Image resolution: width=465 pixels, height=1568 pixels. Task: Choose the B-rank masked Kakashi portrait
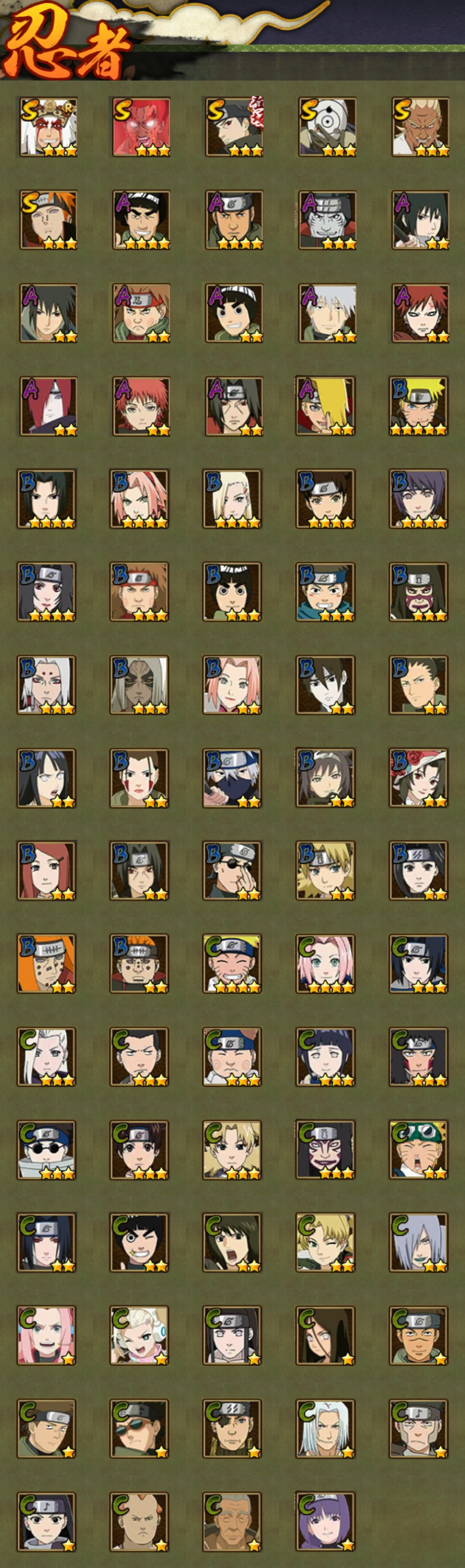coord(232,778)
